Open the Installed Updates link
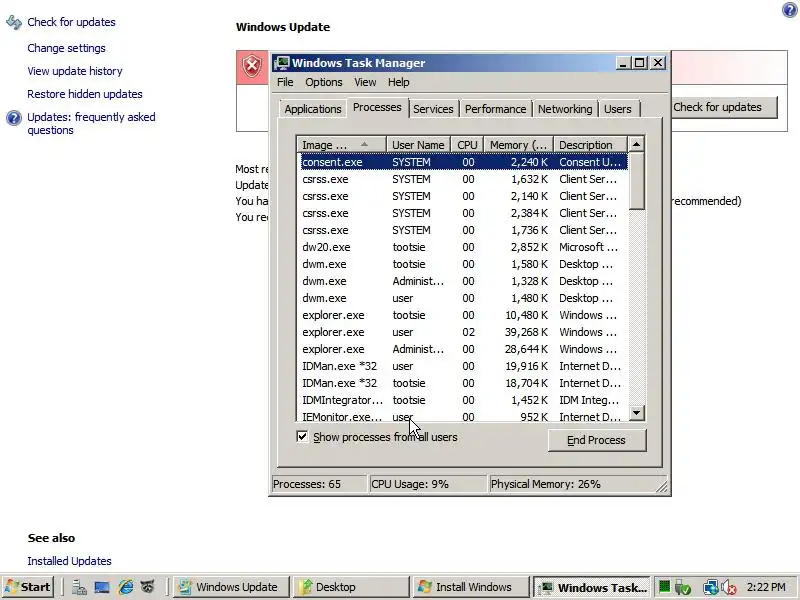This screenshot has width=800, height=600. 69,561
